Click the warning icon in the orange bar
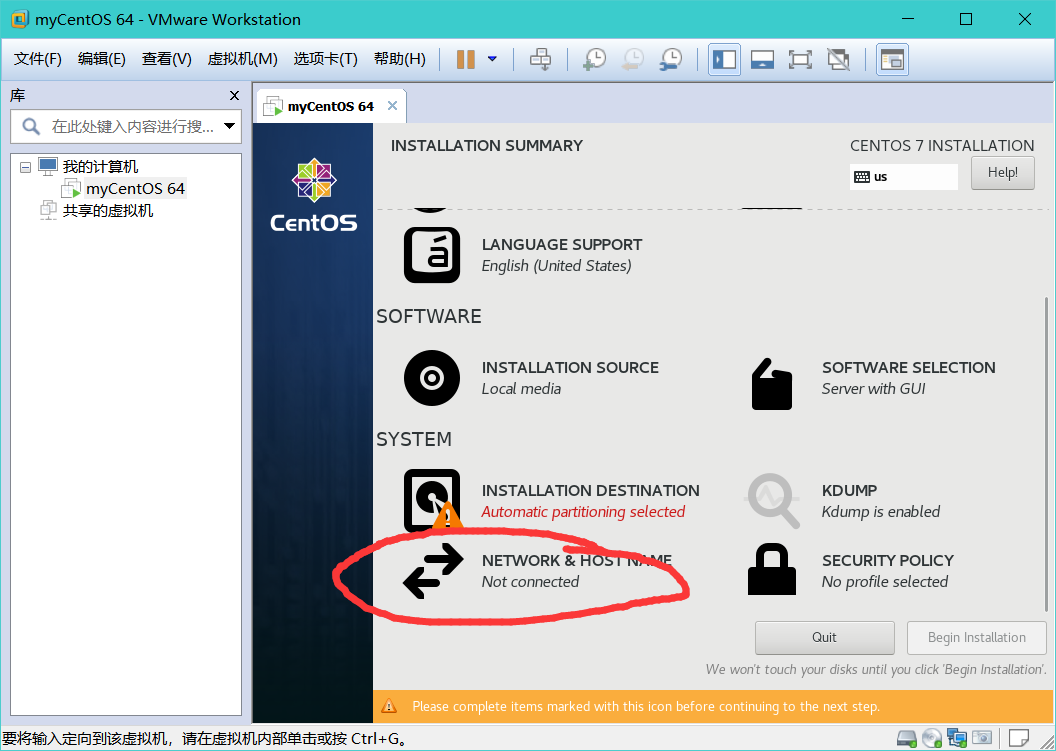 [x=389, y=707]
